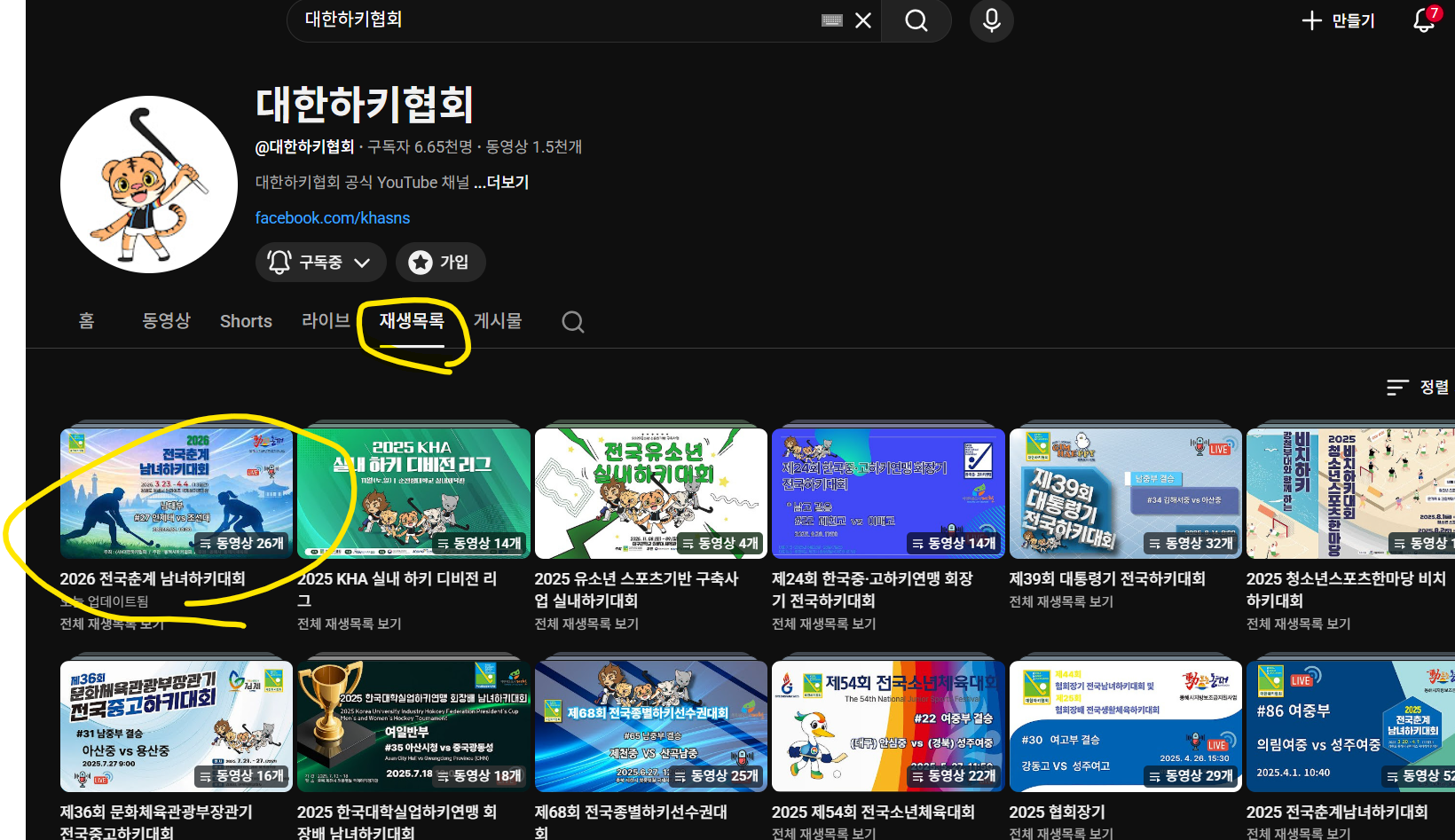Open the notifications bell
This screenshot has height=840, width=1455.
(1424, 20)
